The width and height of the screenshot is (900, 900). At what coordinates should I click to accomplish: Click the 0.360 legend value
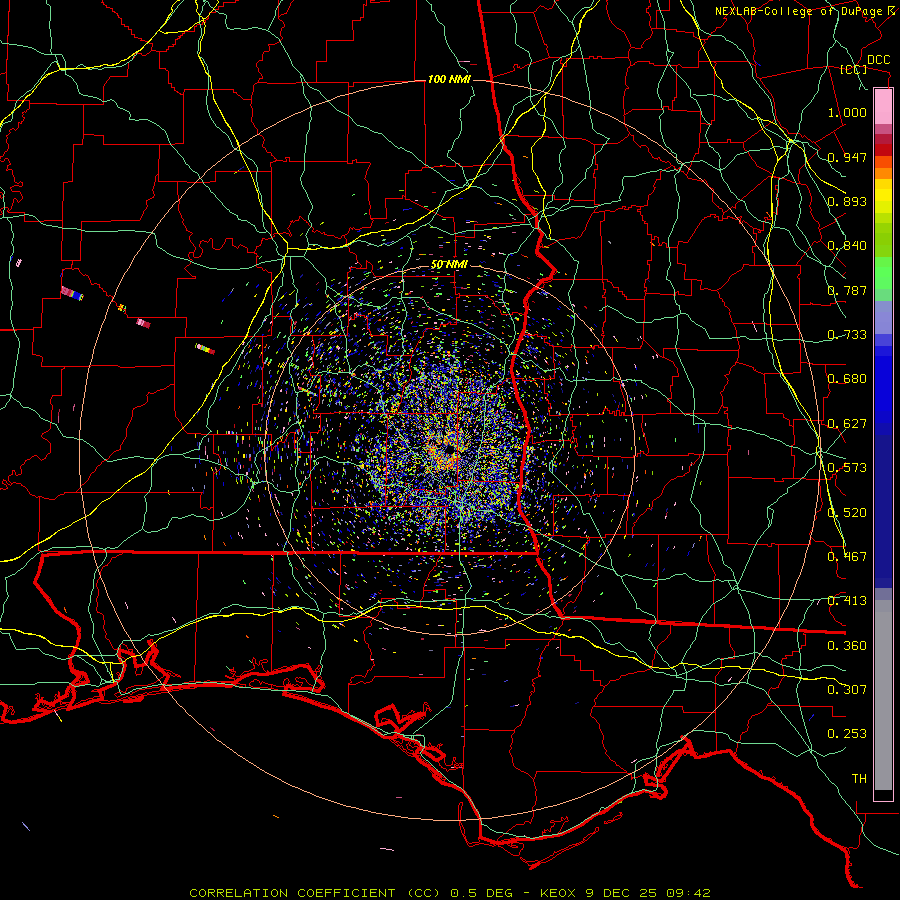[x=847, y=646]
